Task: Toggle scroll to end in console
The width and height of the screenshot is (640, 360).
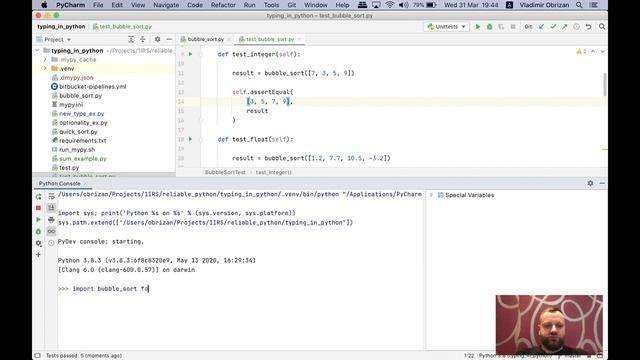Action: point(51,208)
